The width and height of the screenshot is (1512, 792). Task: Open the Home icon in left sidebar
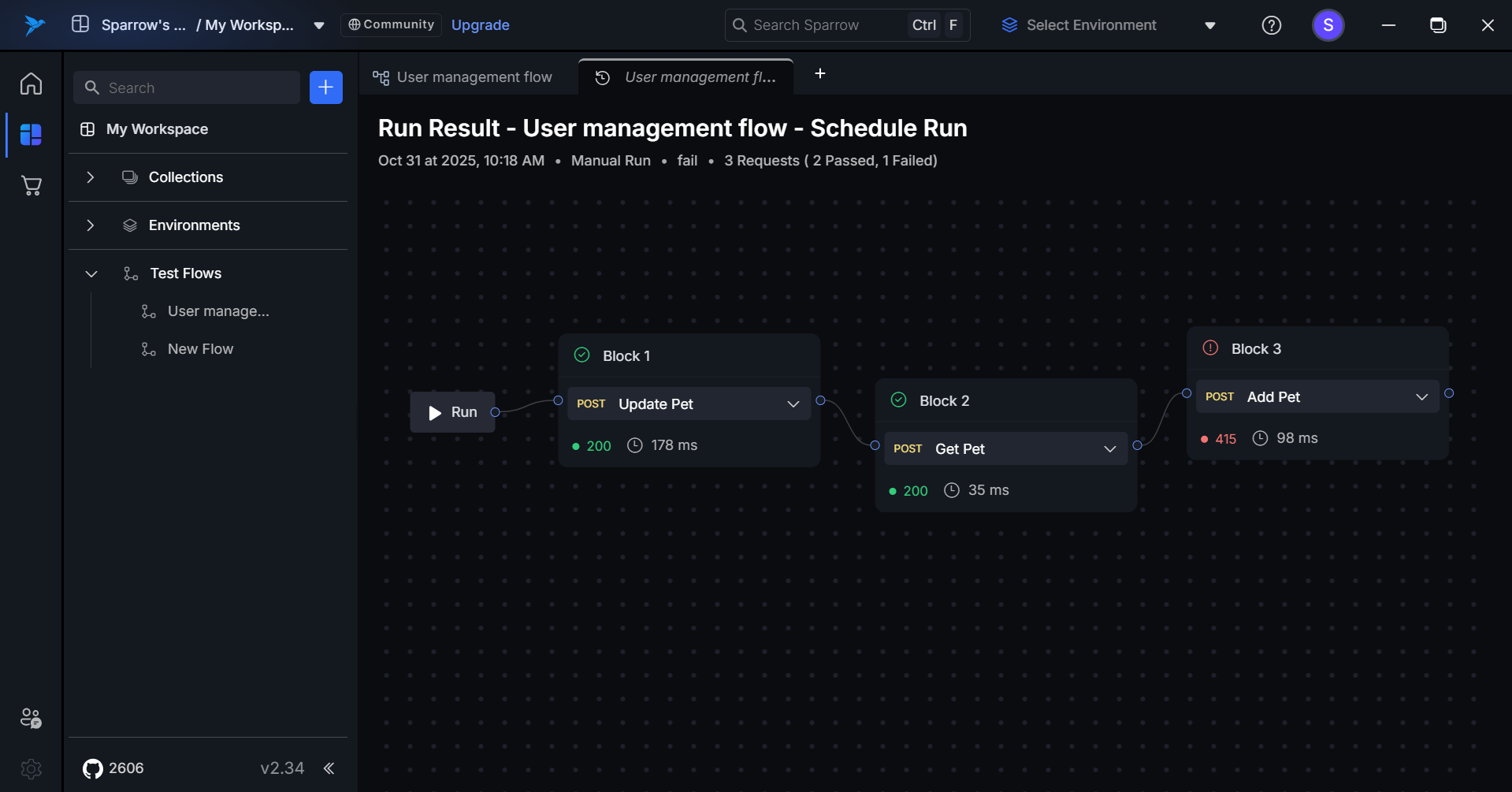31,84
